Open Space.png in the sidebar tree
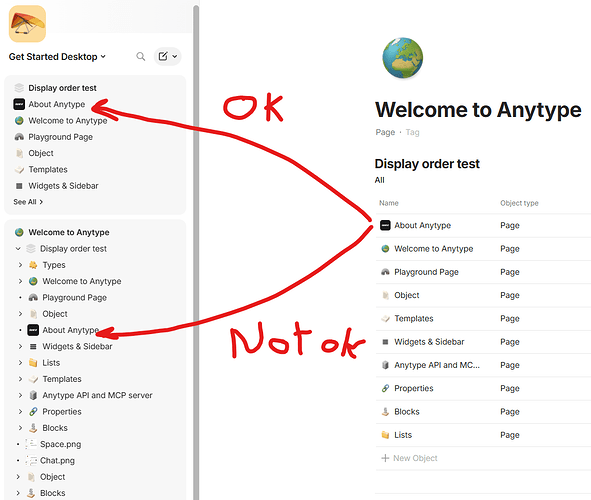The width and height of the screenshot is (591, 500). tap(60, 444)
